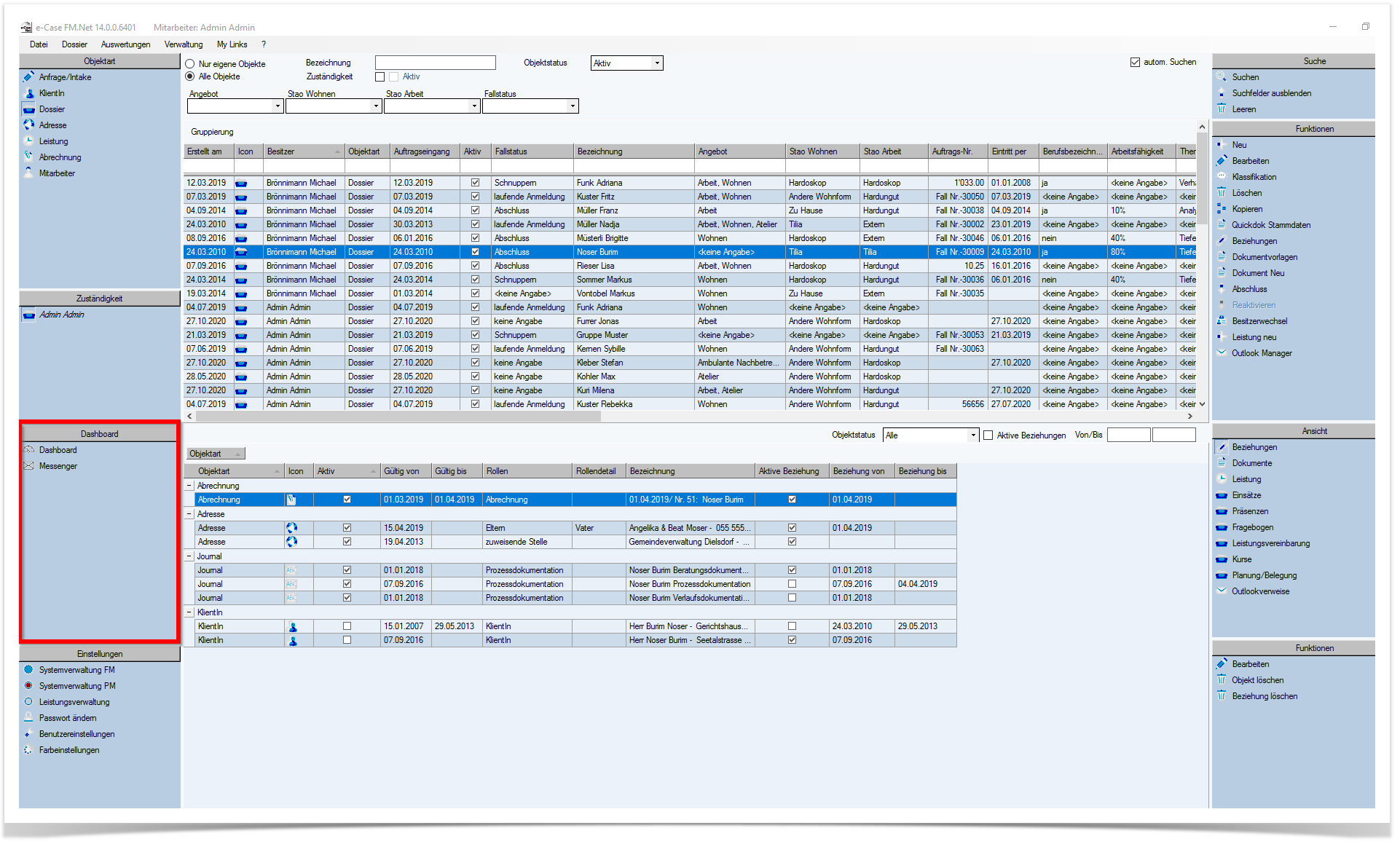
Task: Click the Einsätze icon in Ansicht
Action: click(1222, 495)
